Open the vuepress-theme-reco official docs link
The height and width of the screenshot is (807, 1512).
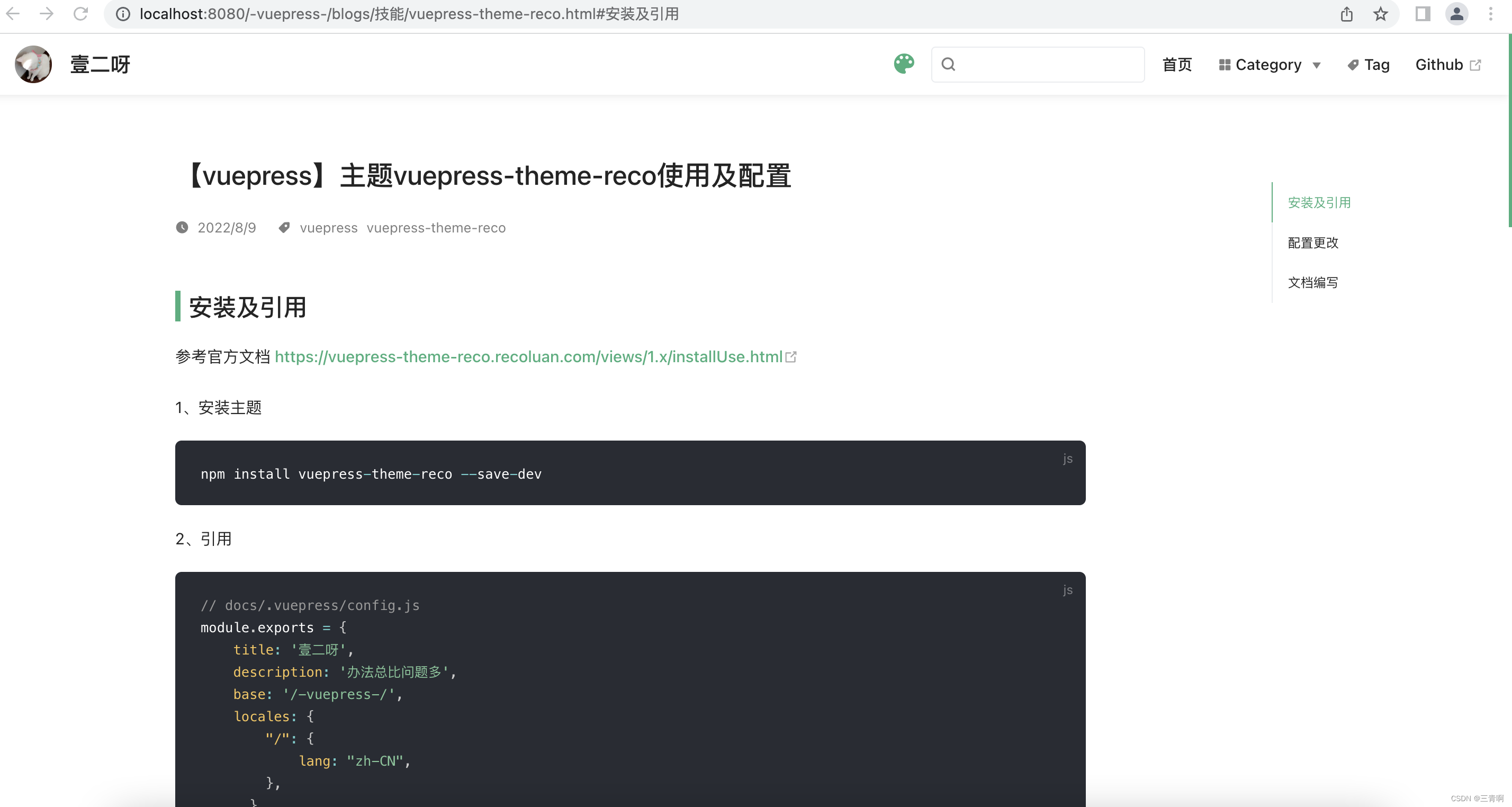(x=529, y=357)
